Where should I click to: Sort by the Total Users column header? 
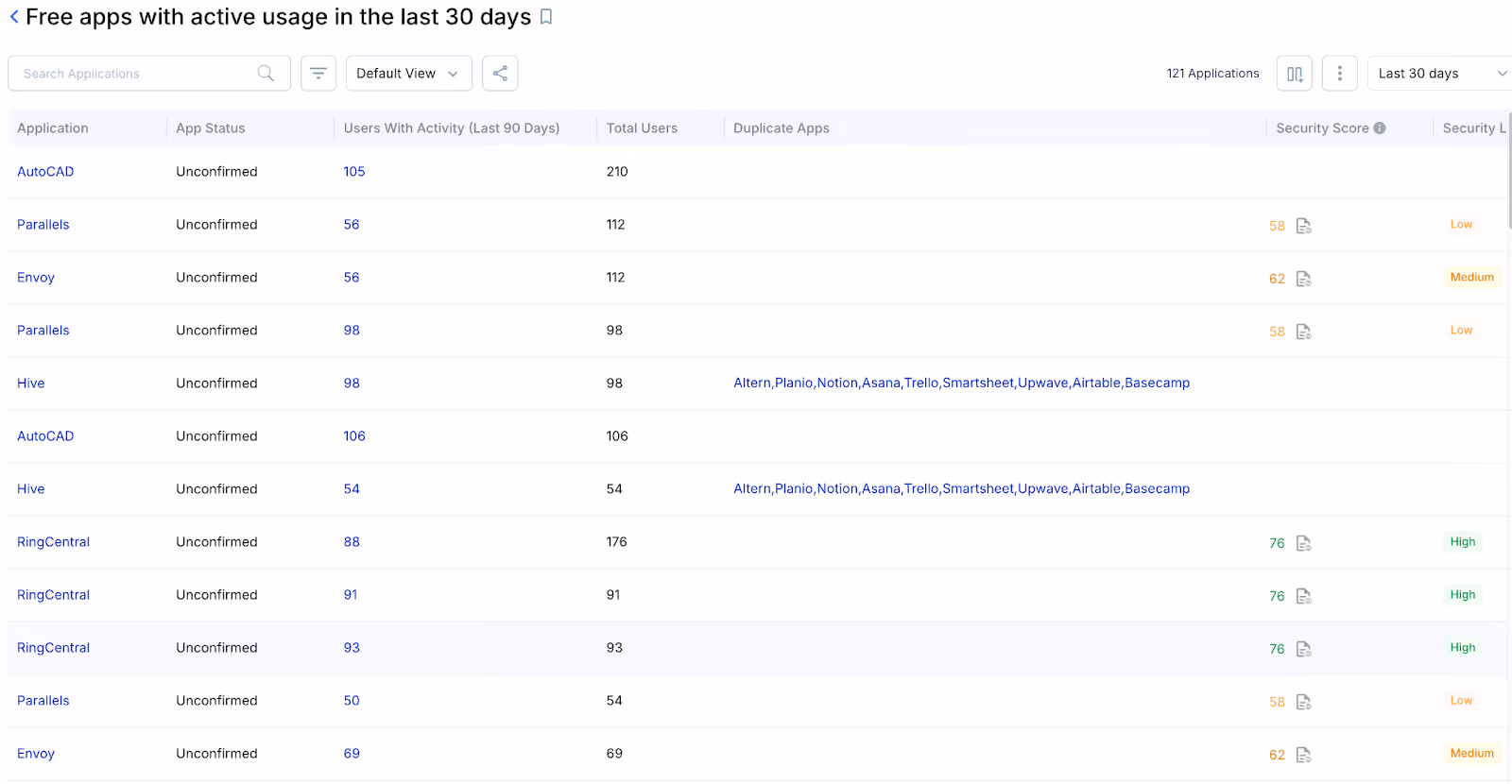click(x=643, y=128)
